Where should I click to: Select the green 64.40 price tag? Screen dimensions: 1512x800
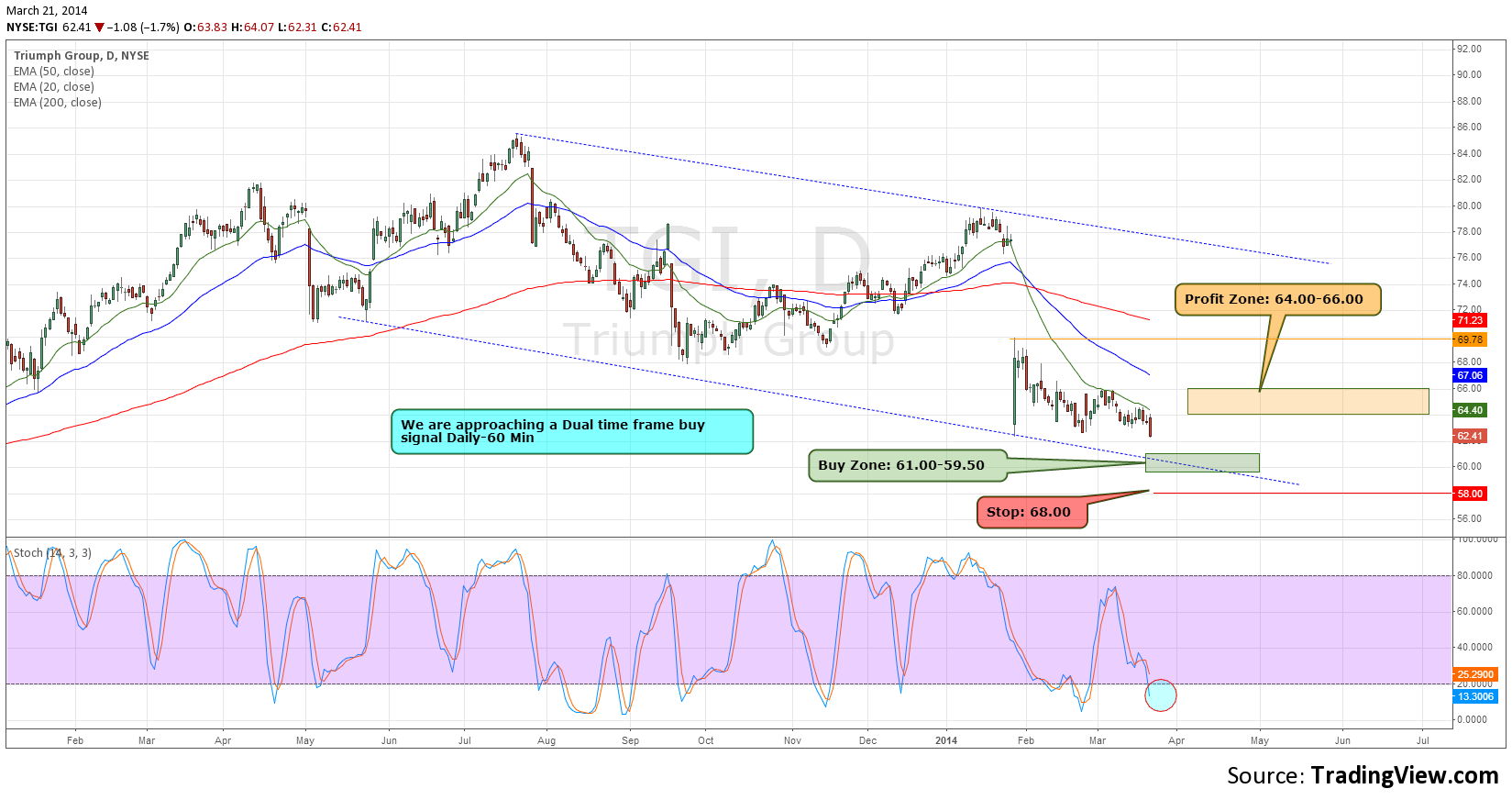pos(1469,410)
